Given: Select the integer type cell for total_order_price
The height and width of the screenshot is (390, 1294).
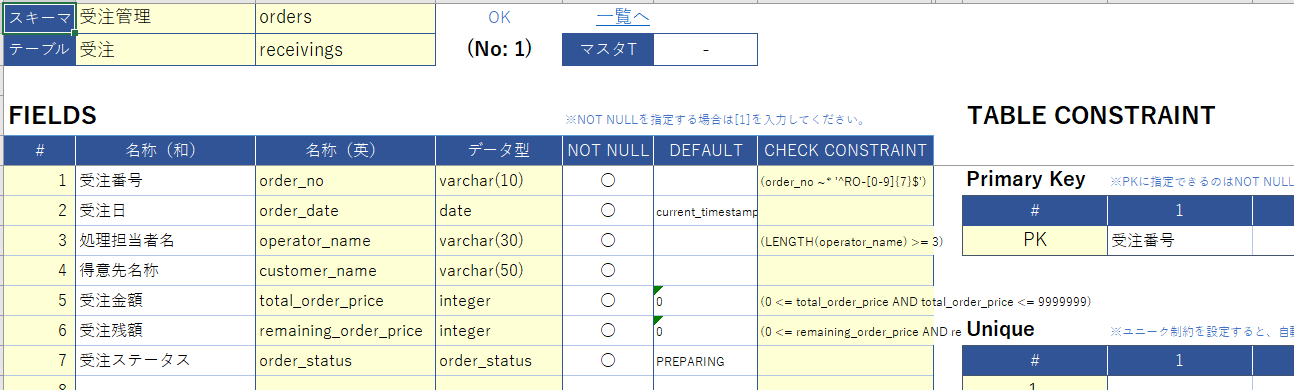Looking at the screenshot, I should (499, 301).
